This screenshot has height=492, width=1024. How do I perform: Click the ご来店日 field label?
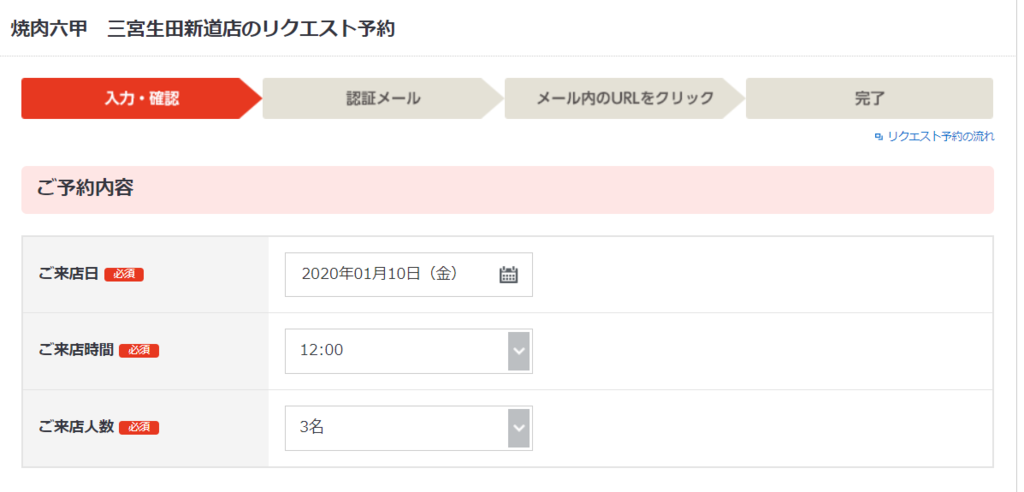click(69, 274)
